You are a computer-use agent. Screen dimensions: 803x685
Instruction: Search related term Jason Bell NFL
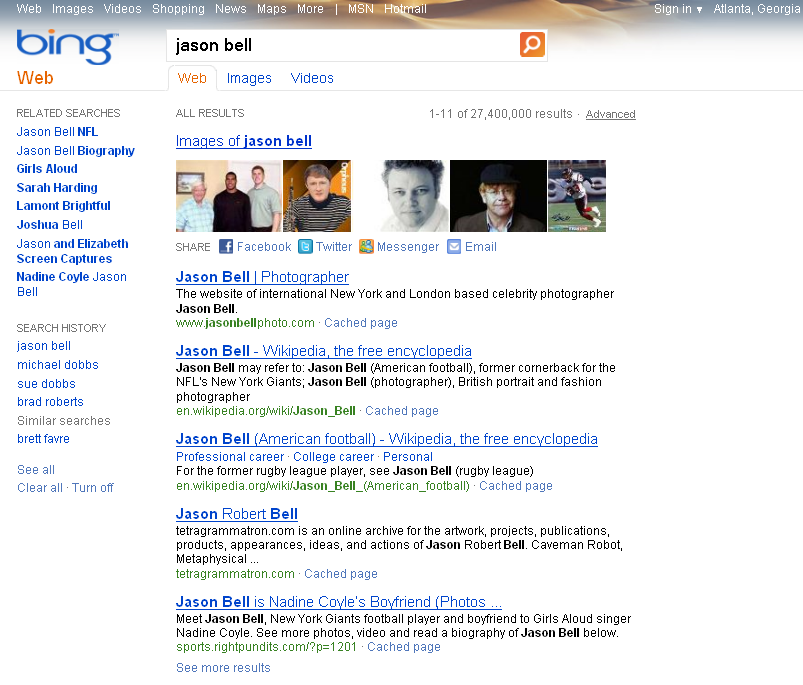(57, 132)
